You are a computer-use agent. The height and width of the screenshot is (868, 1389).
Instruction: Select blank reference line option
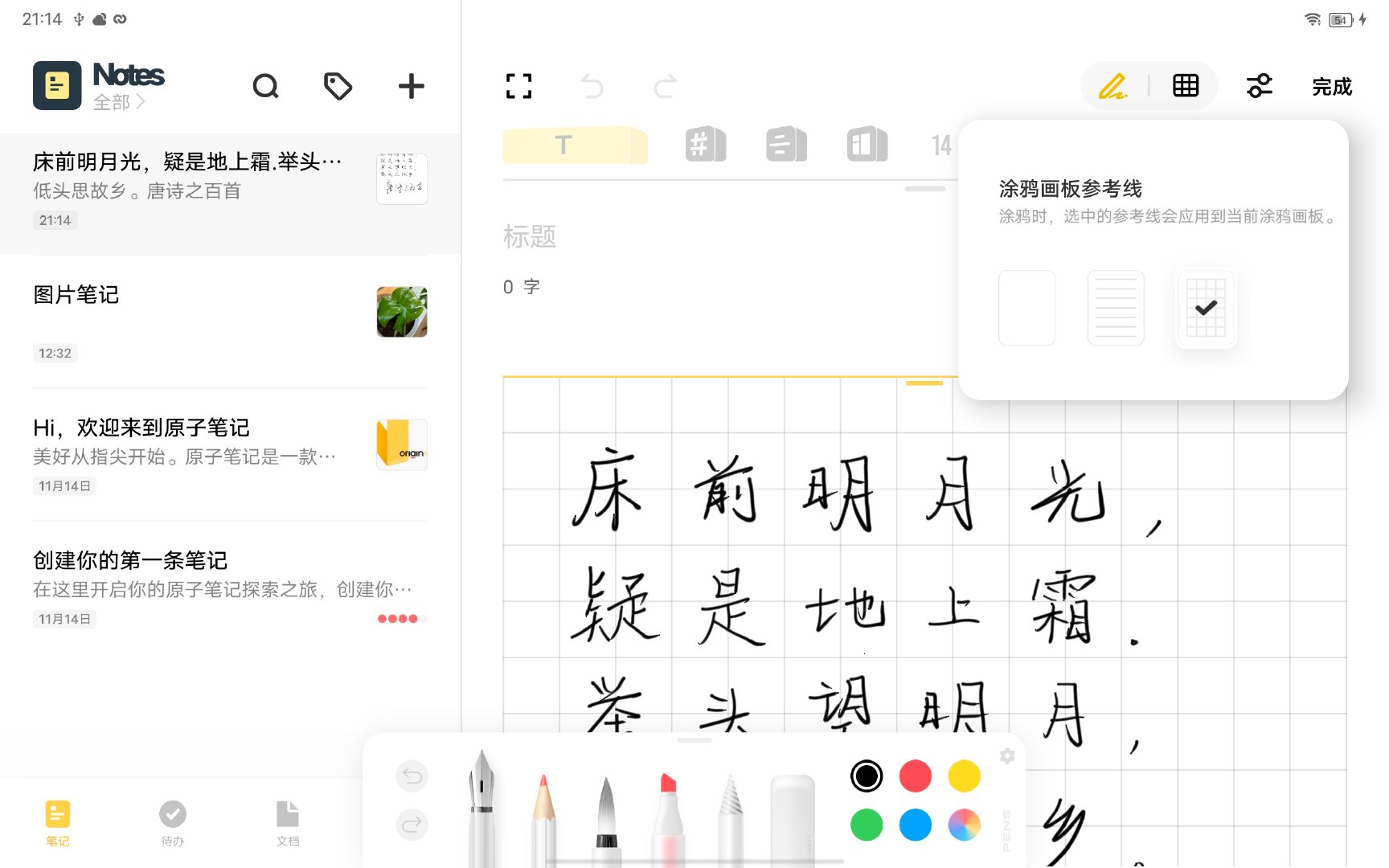(x=1026, y=308)
